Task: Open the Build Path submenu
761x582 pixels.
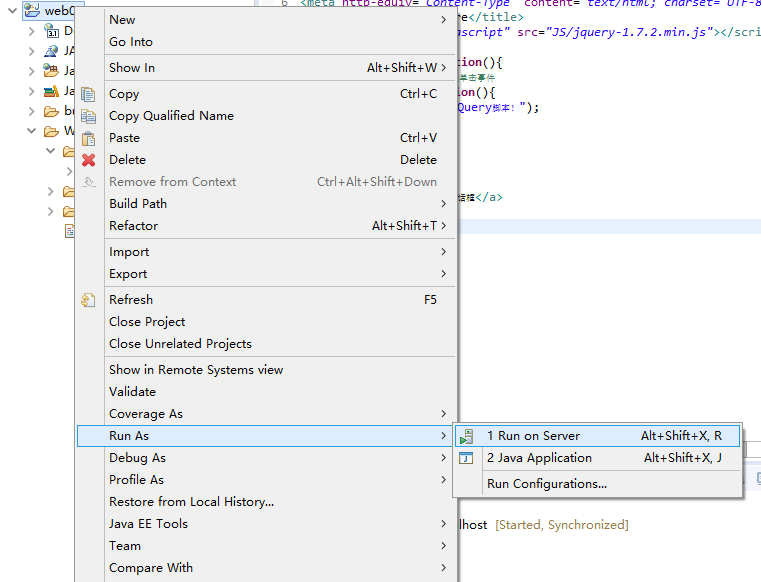Action: click(266, 204)
